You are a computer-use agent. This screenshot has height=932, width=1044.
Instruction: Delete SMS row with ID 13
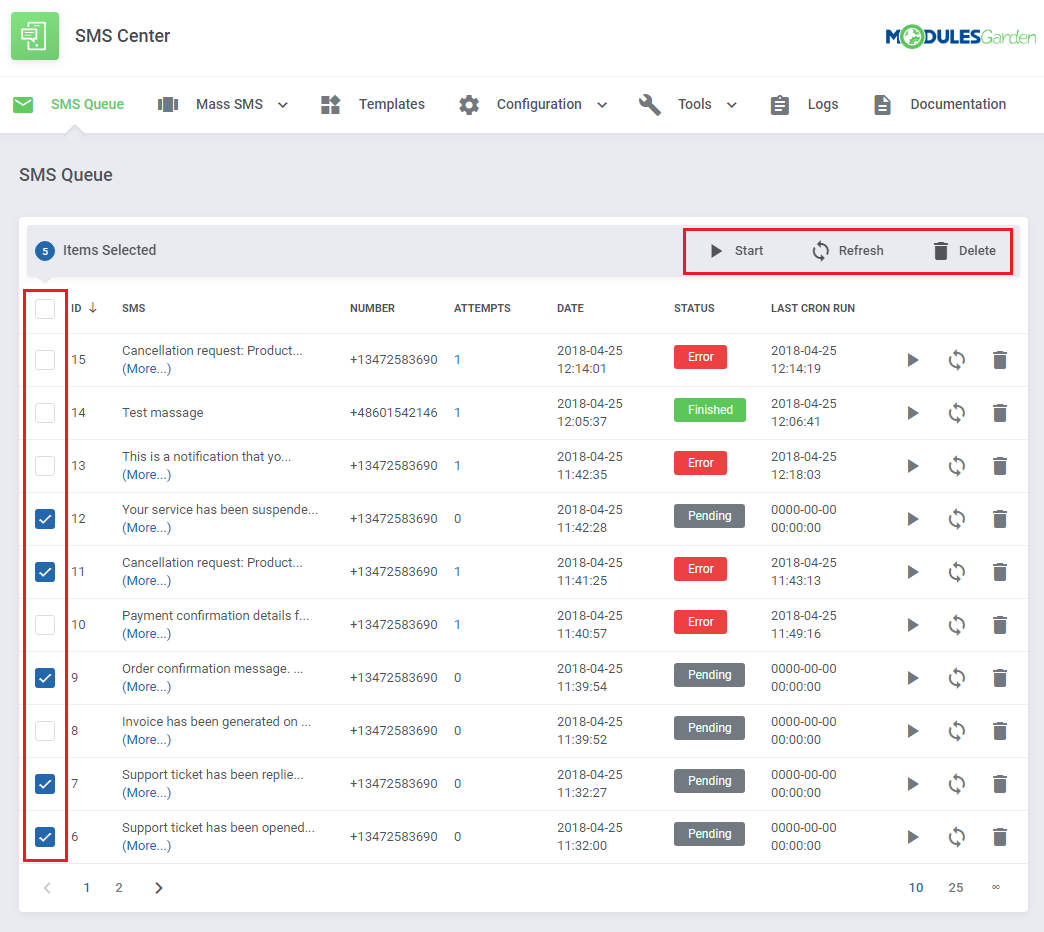point(999,466)
